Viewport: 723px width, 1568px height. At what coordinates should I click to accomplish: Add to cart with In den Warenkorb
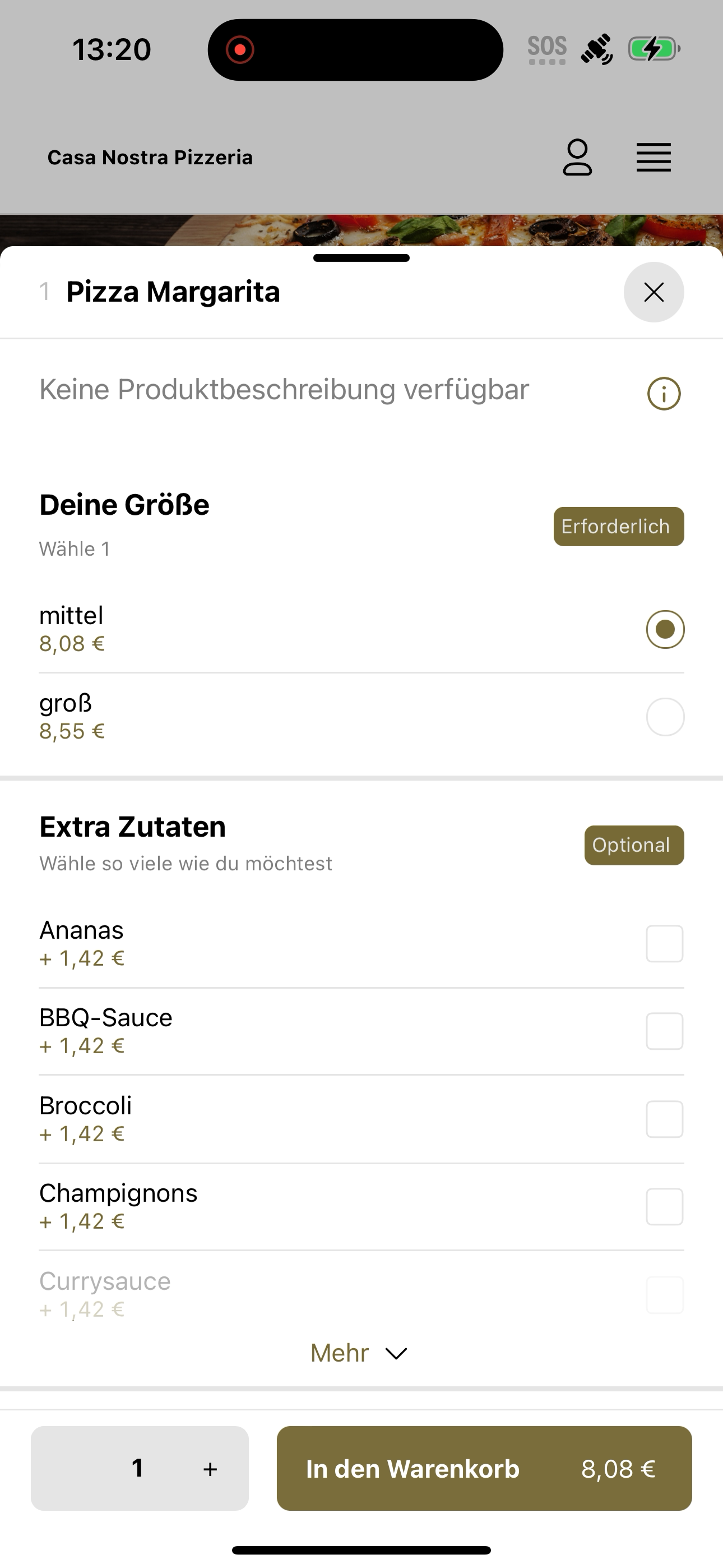(484, 1468)
